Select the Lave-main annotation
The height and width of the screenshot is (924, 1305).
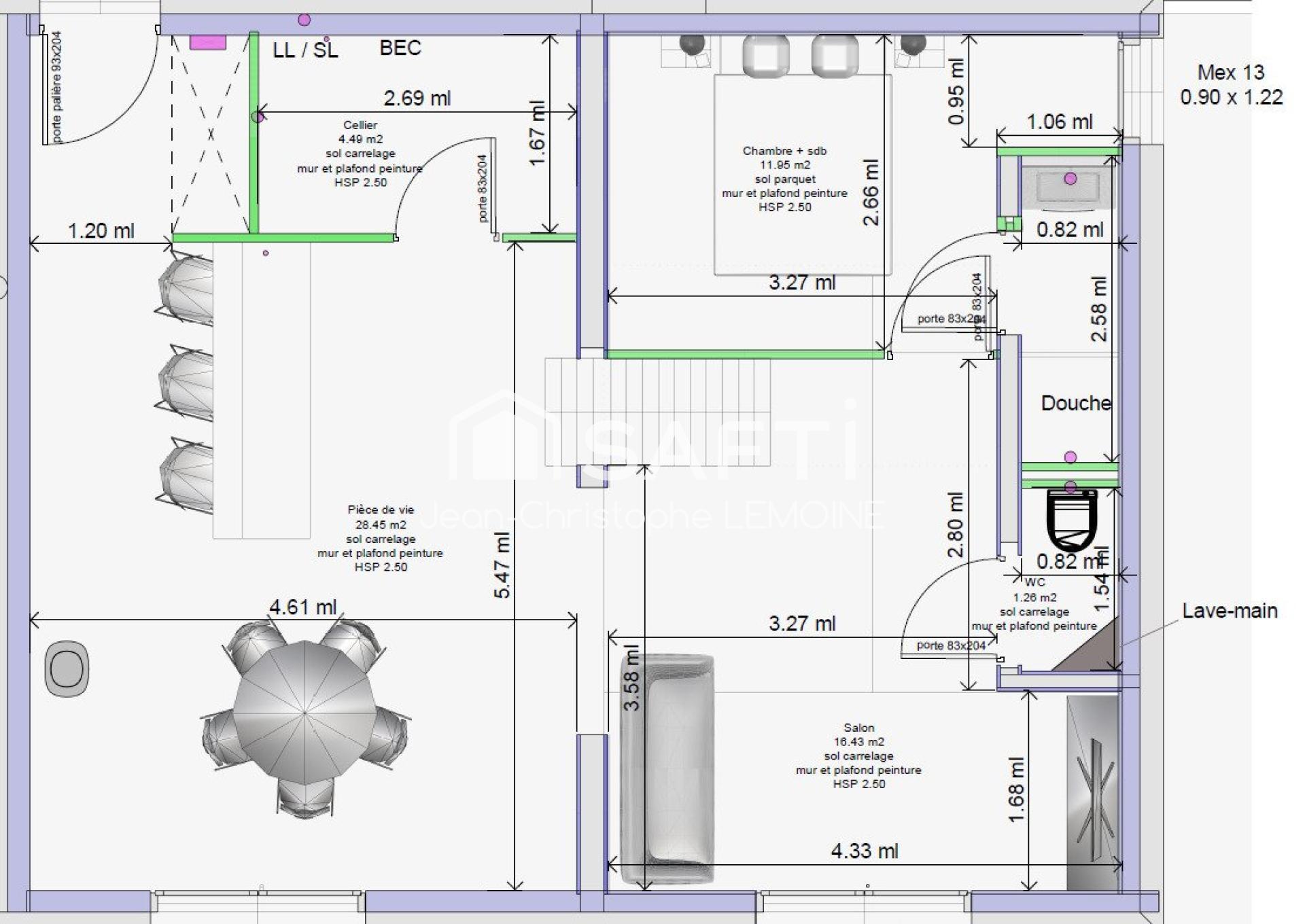click(x=1230, y=611)
